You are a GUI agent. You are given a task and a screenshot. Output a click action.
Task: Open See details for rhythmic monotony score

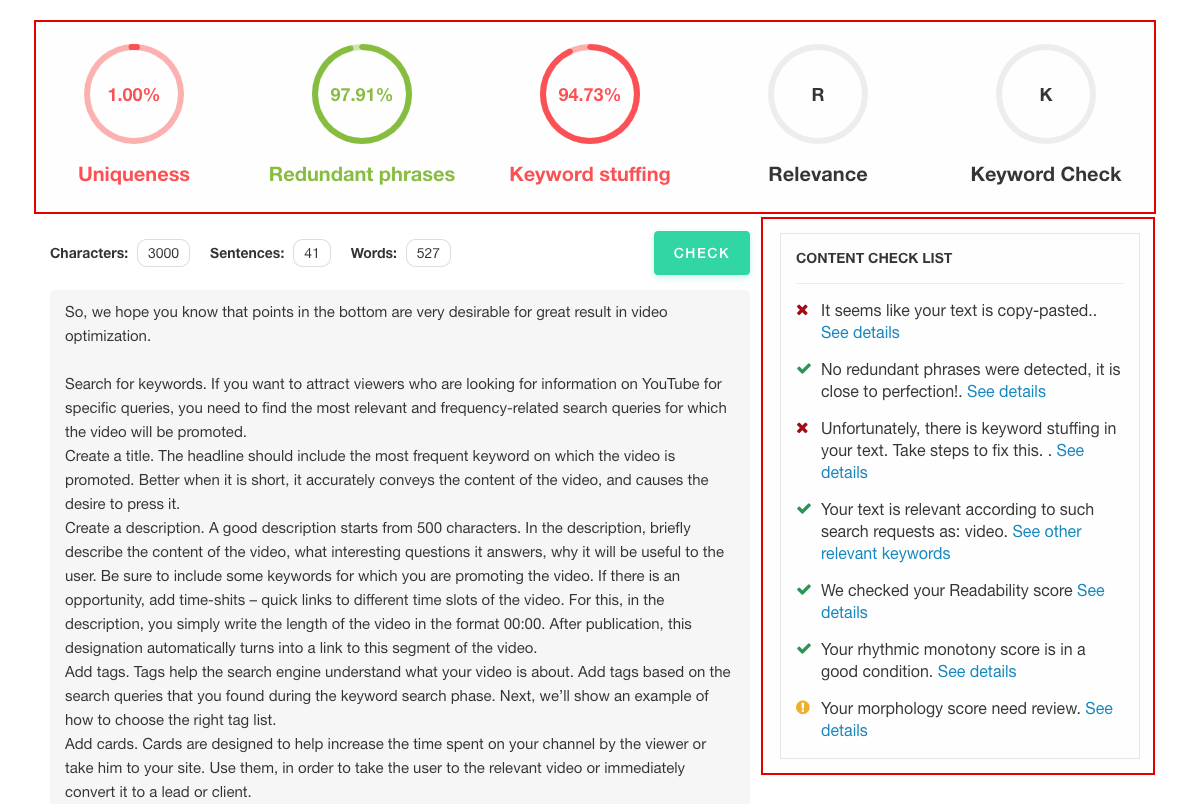976,672
